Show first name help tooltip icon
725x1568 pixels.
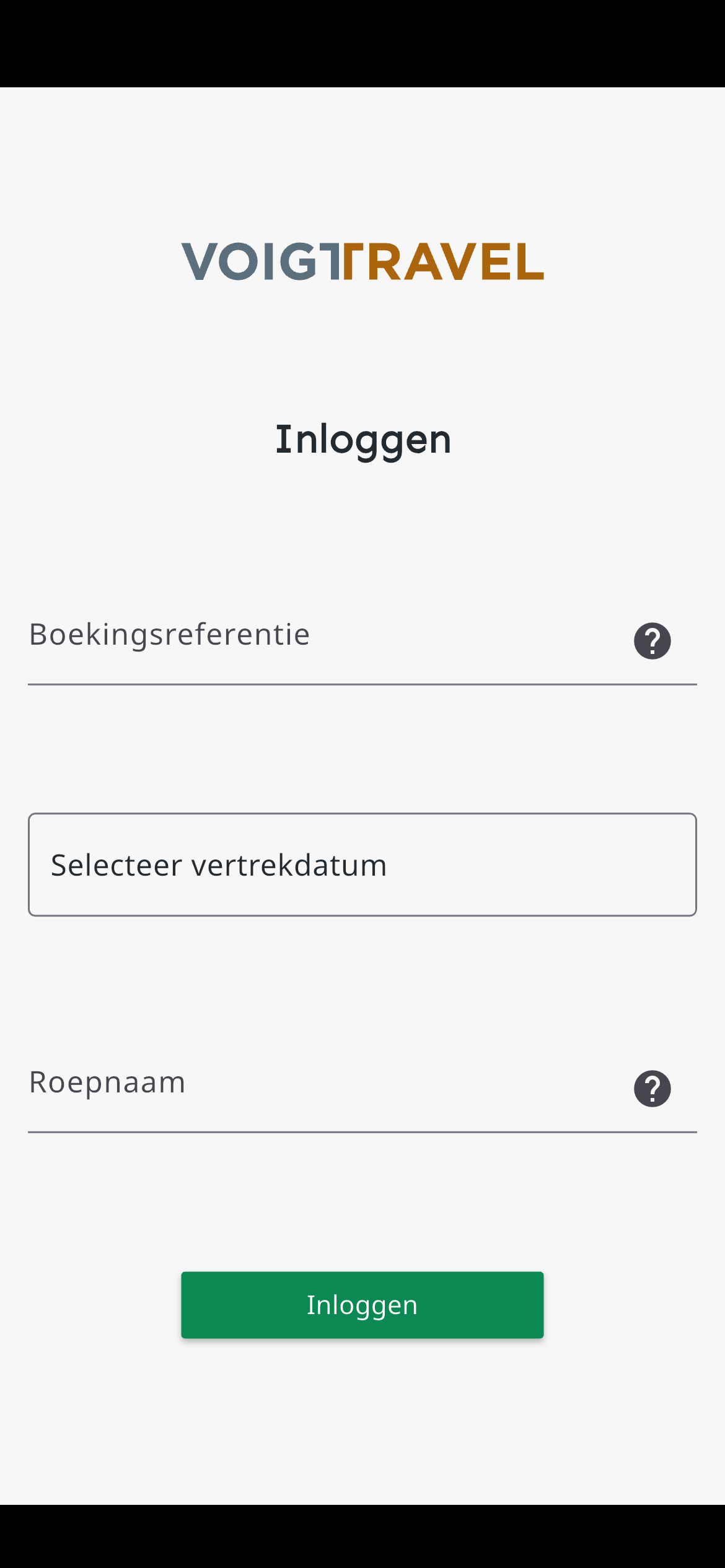click(x=652, y=1089)
